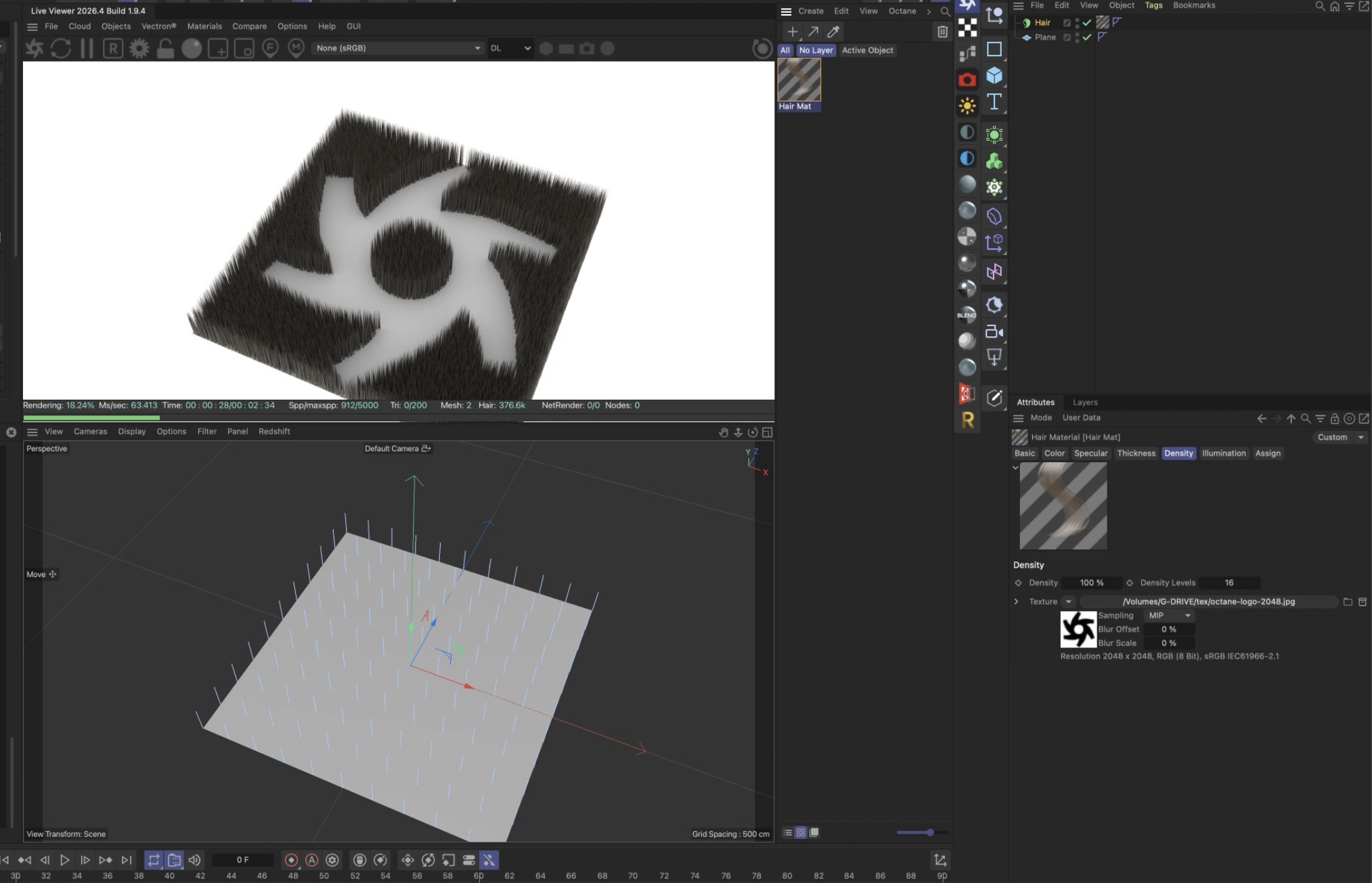Switch to the Layers tab
The height and width of the screenshot is (883, 1372).
coord(1085,402)
